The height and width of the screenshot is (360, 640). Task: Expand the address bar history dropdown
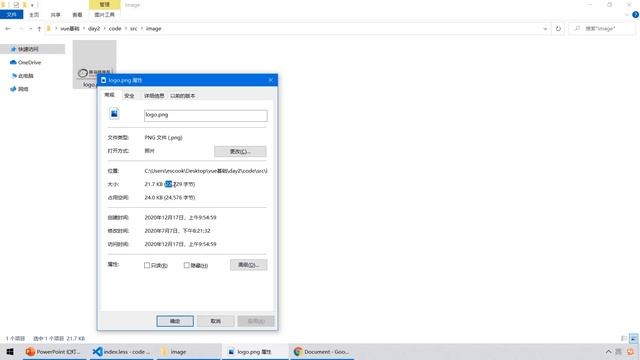[545, 29]
